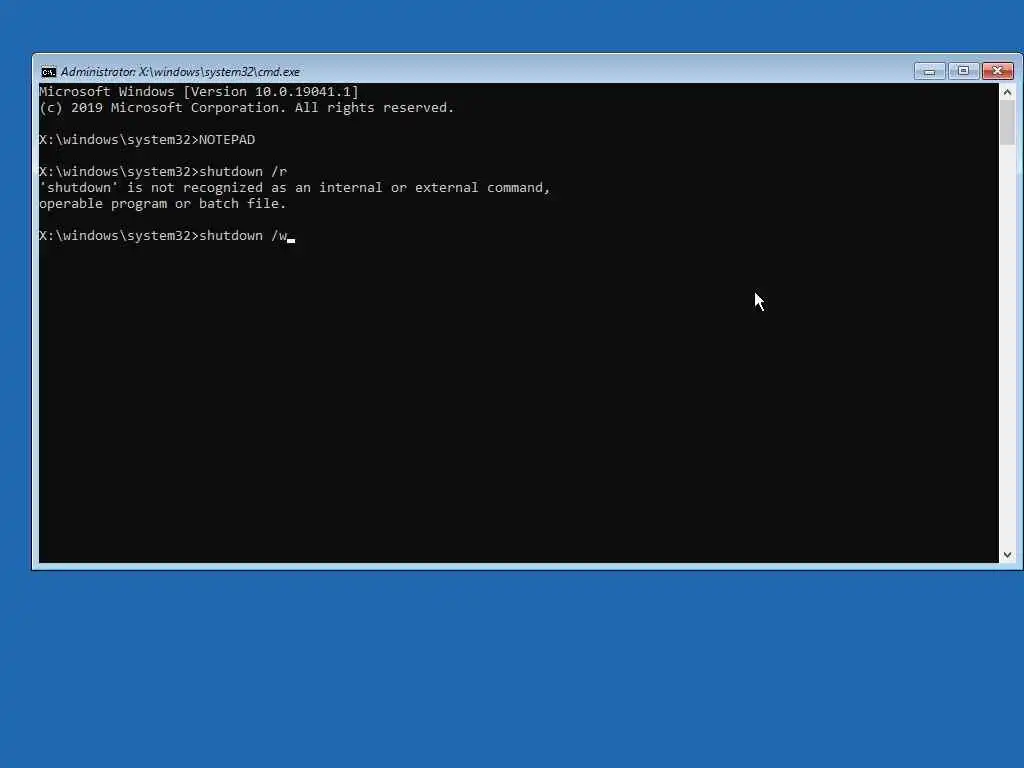Close the Administrator cmd.exe window
1024x768 pixels.
998,71
